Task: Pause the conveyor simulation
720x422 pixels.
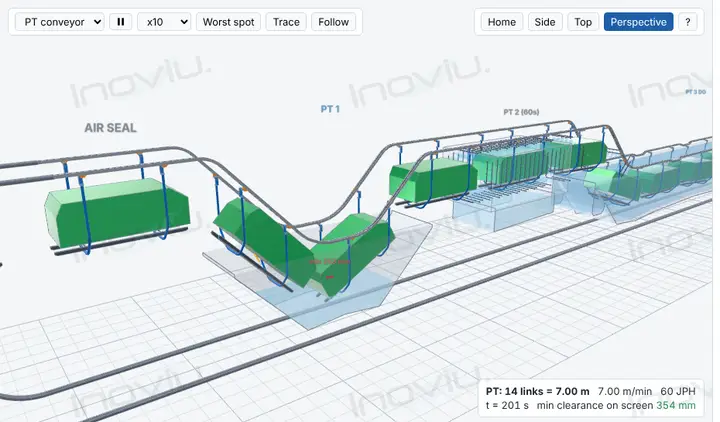Action: coord(121,22)
